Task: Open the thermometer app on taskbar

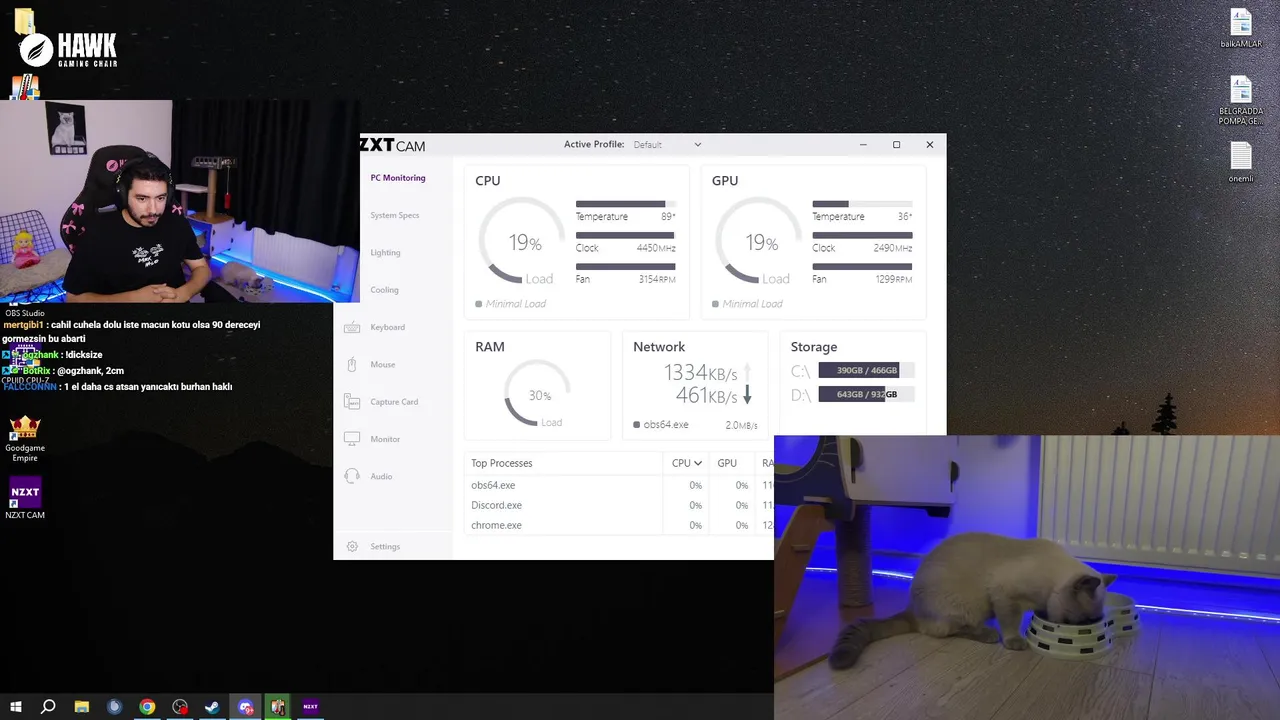Action: tap(279, 707)
